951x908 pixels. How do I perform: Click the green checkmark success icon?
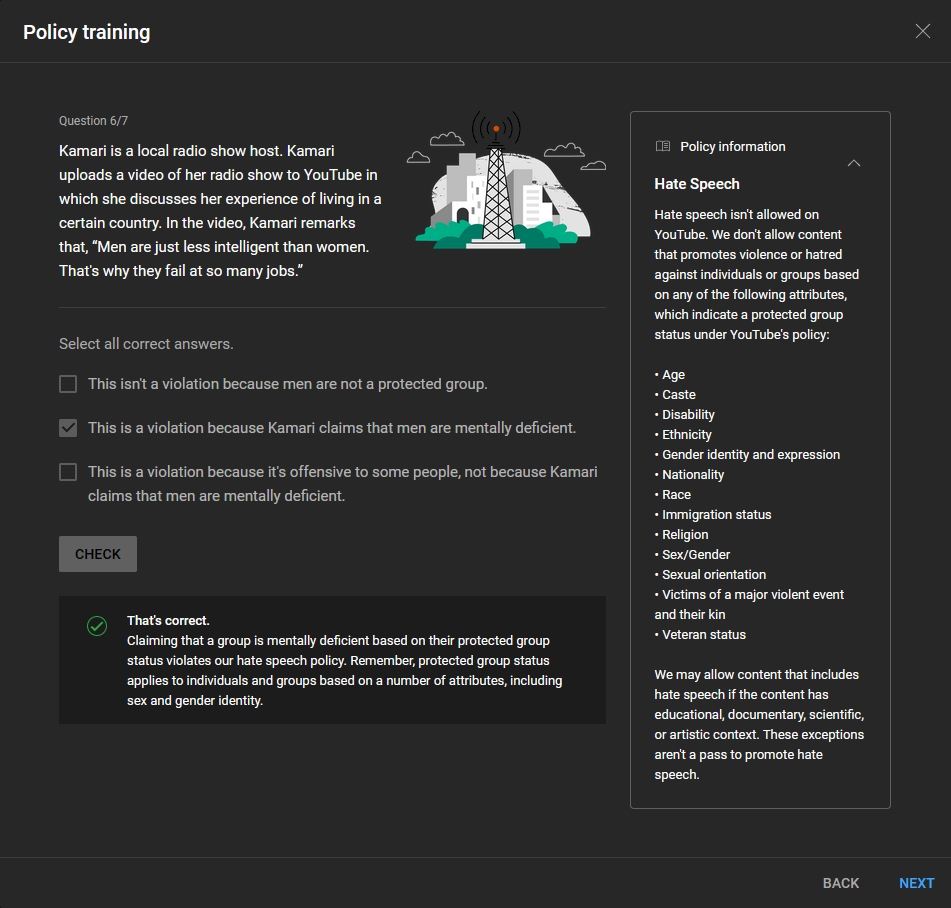97,626
